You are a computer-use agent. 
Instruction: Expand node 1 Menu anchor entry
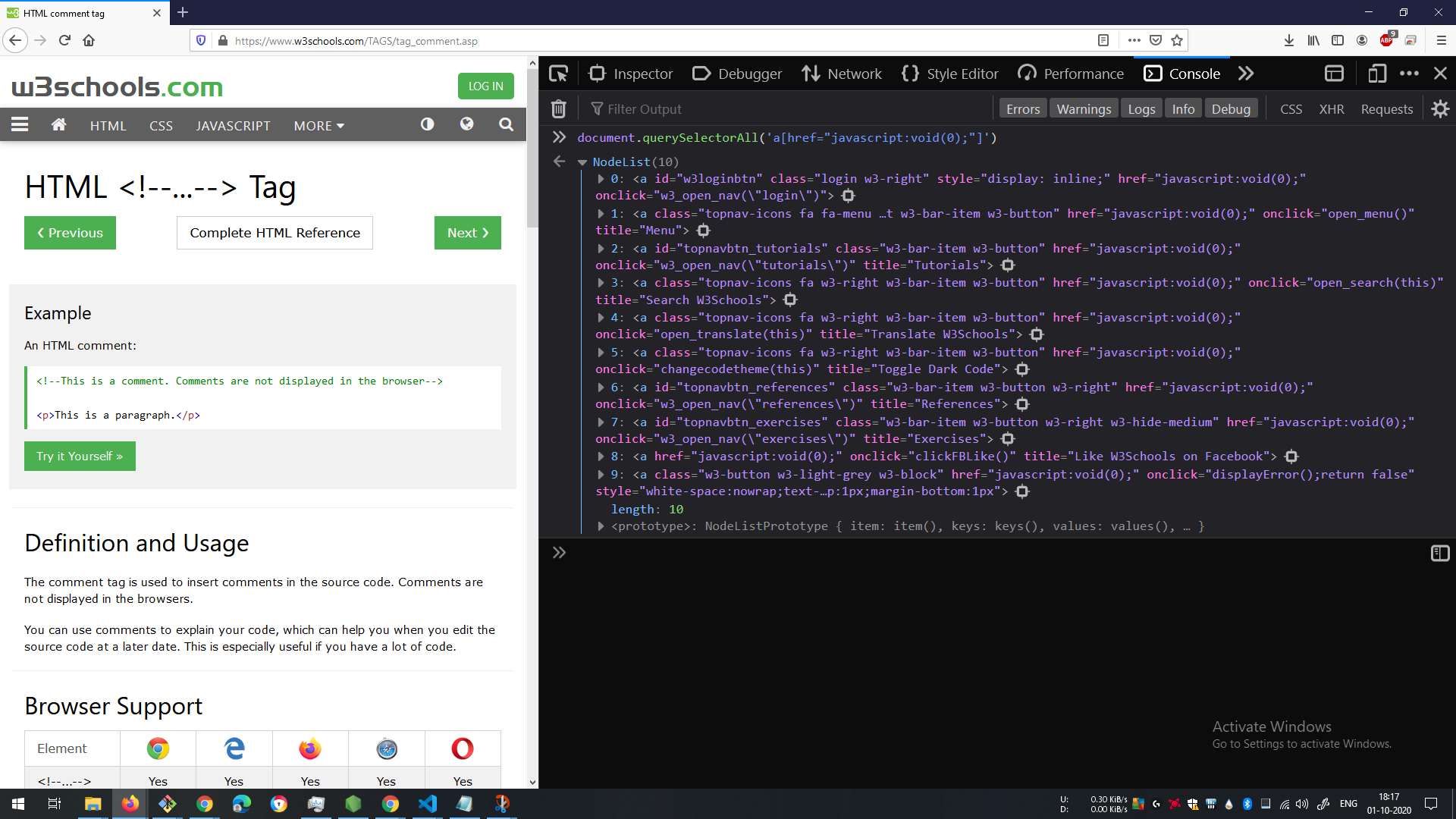click(601, 214)
